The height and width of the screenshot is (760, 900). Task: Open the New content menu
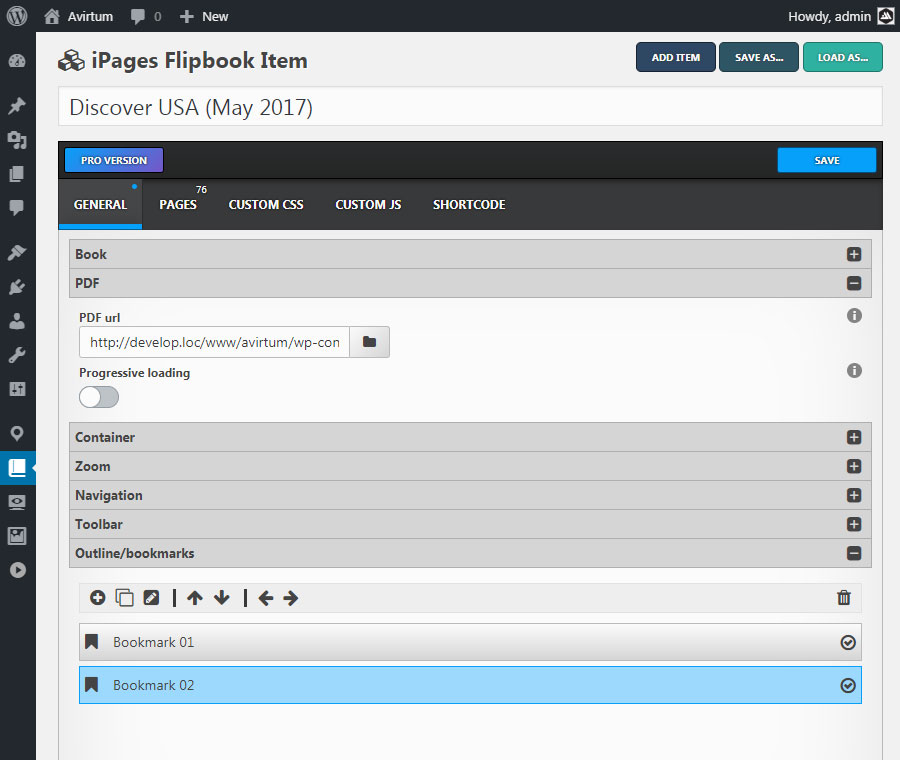pos(204,16)
